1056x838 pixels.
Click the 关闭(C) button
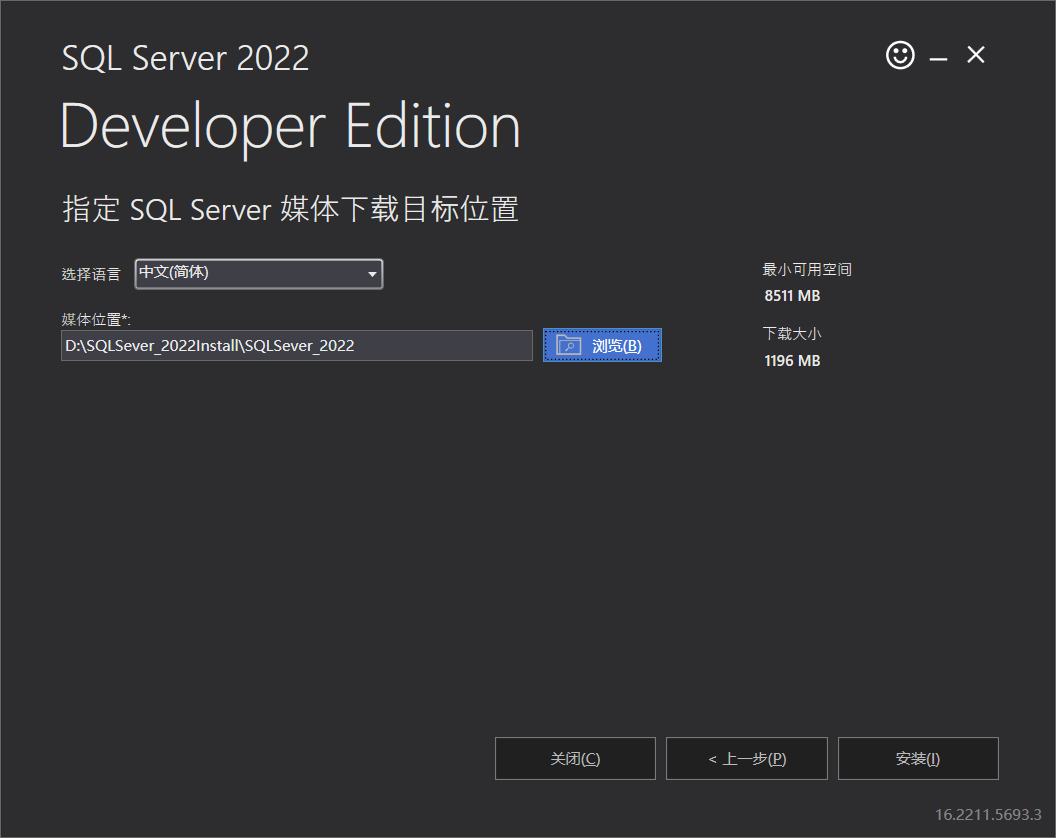pyautogui.click(x=575, y=759)
